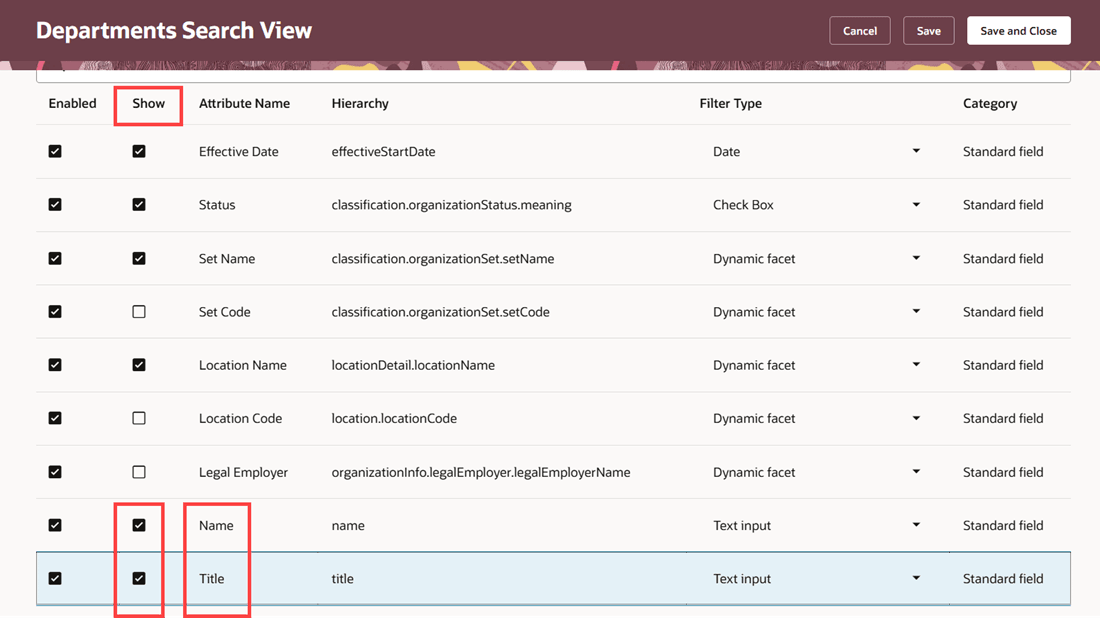Uncheck Enabled for Effective Date
This screenshot has height=618, width=1100.
(55, 152)
